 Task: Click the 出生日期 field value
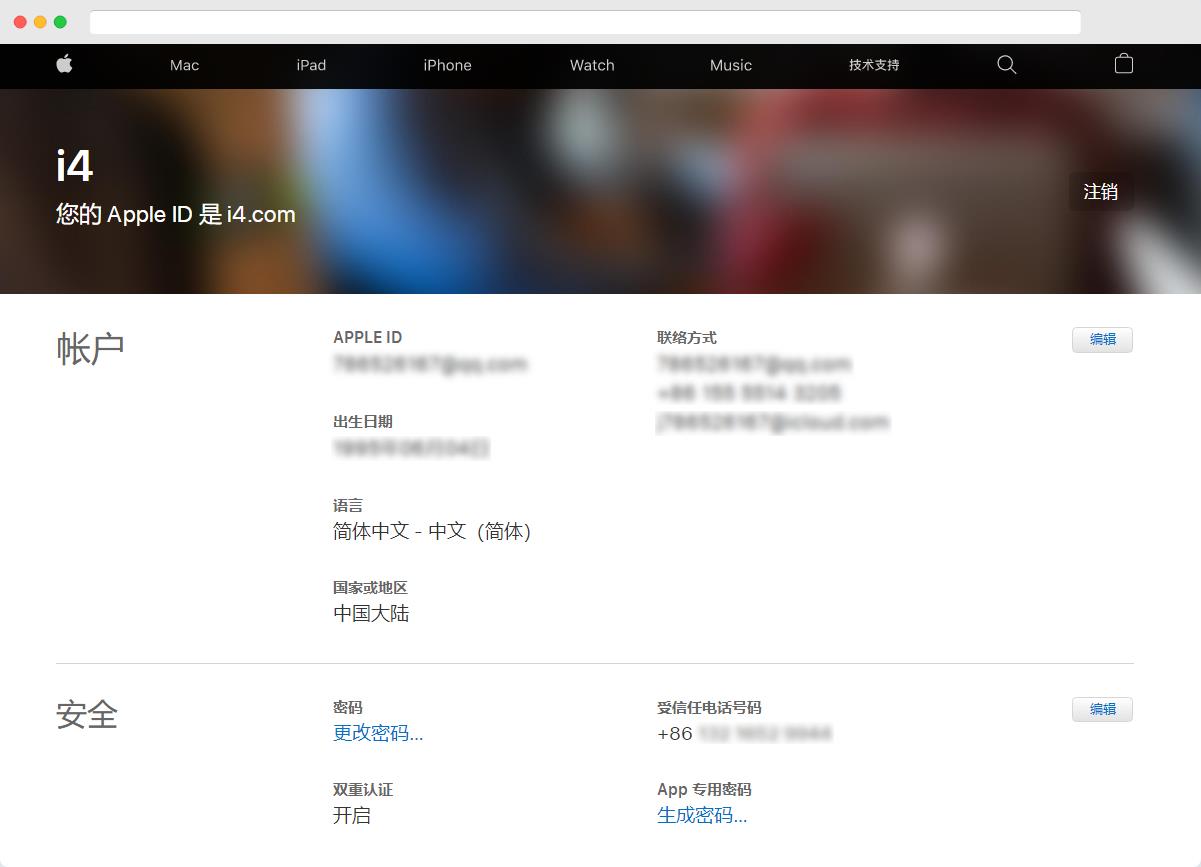click(409, 448)
